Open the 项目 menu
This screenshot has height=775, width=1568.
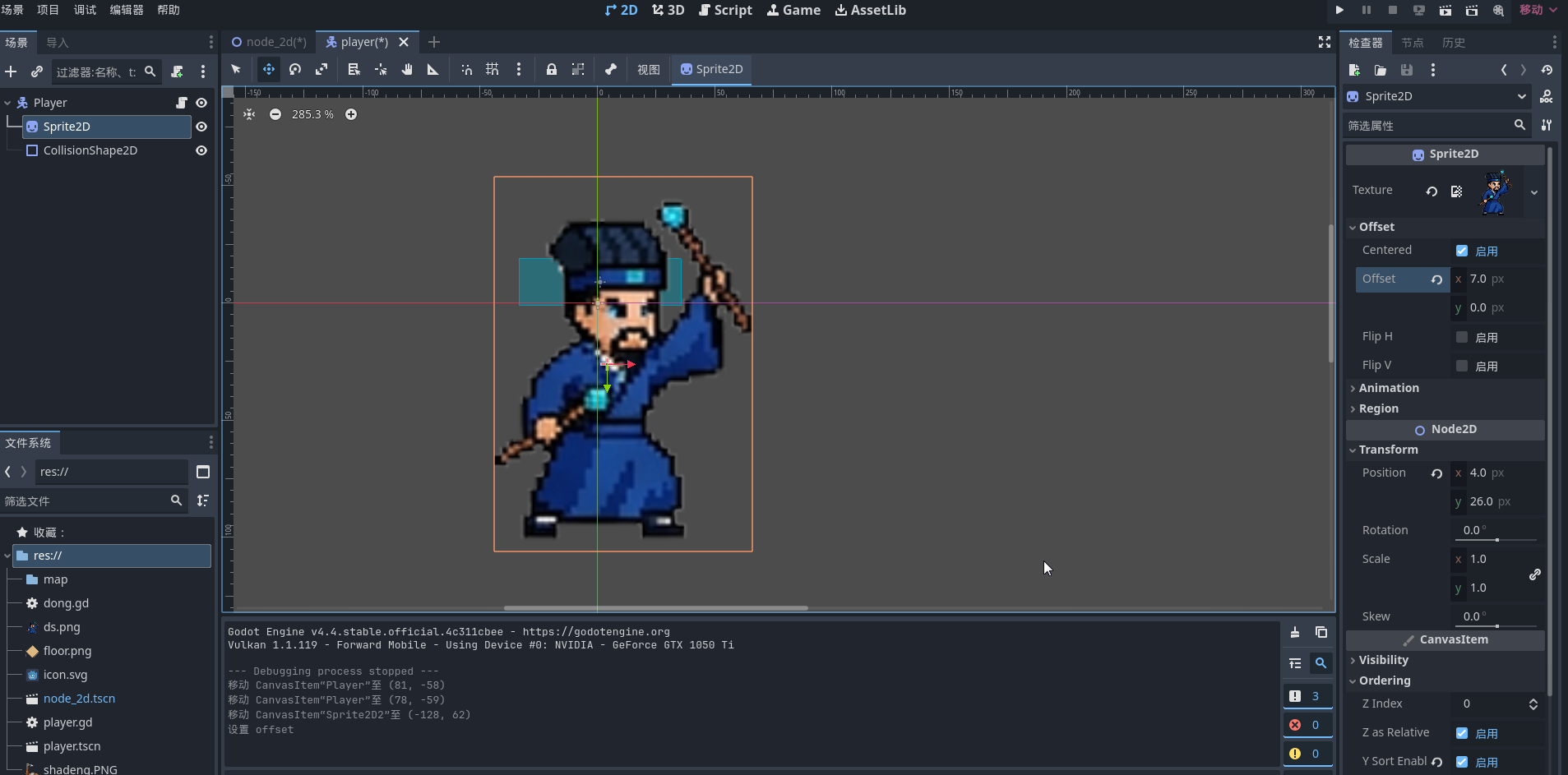[49, 10]
